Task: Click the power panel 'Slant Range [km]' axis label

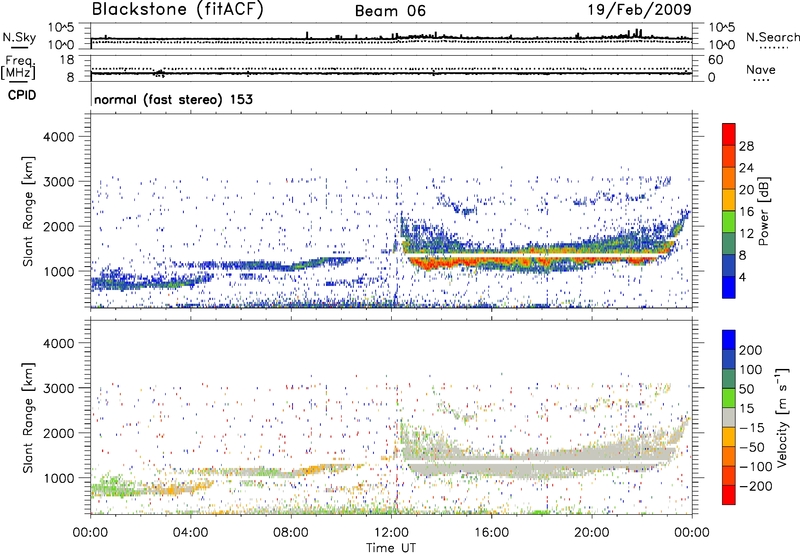Action: pos(28,211)
